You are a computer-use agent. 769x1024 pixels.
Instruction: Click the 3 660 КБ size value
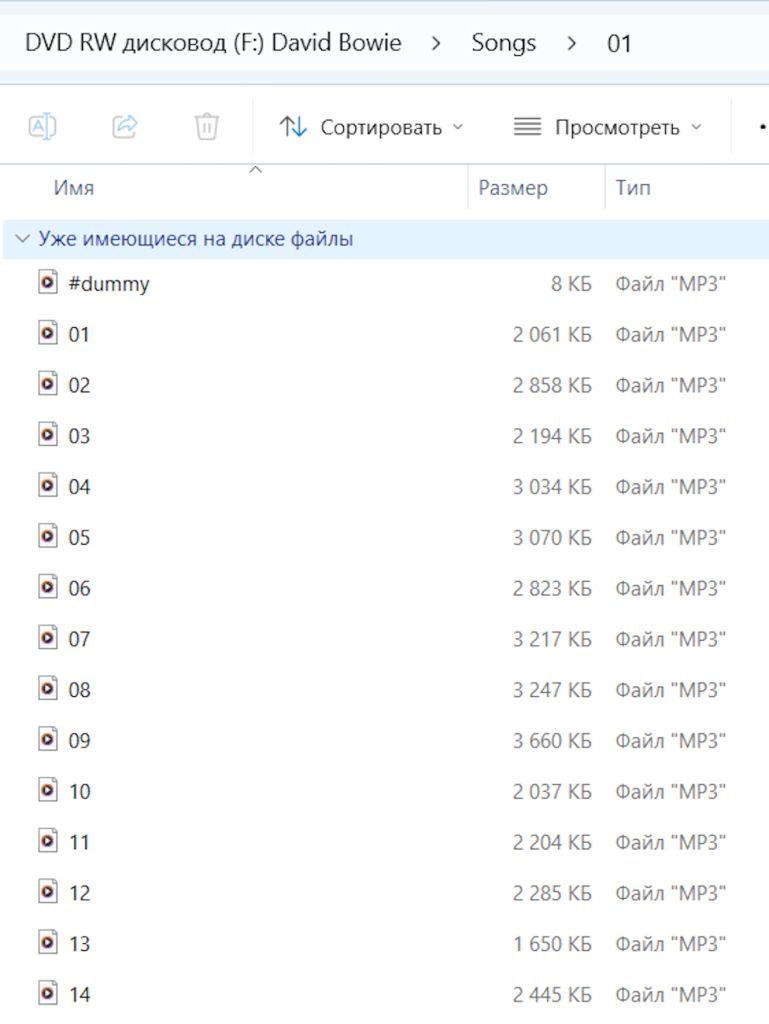click(x=552, y=741)
